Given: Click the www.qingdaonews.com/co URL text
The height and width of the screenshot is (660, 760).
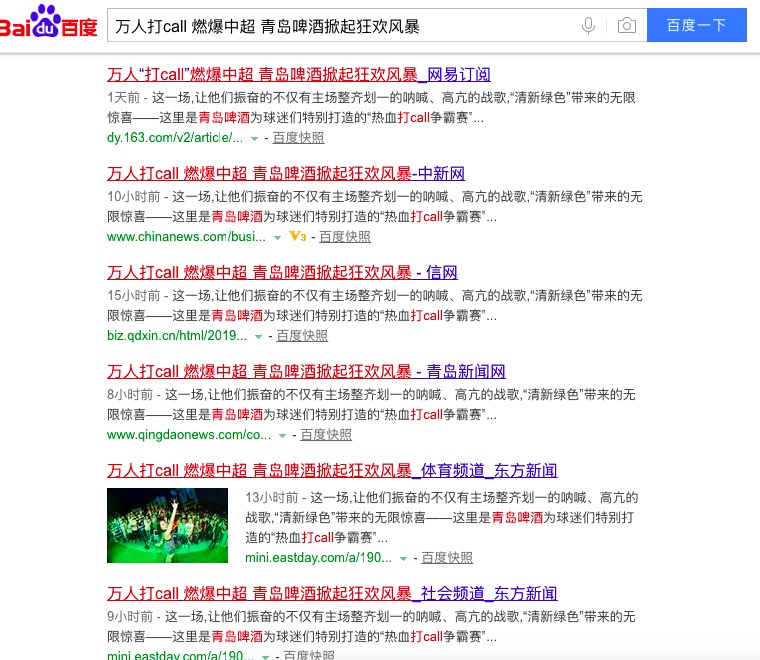Looking at the screenshot, I should pos(189,435).
